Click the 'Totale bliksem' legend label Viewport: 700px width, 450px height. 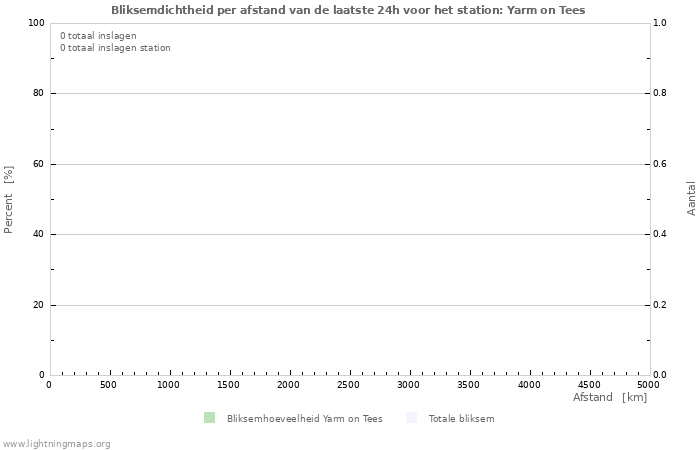coord(461,419)
